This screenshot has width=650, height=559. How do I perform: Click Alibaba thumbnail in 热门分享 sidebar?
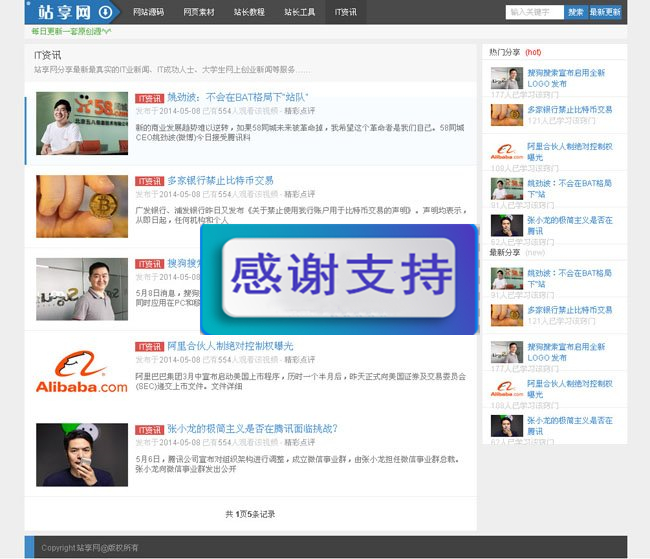507,152
